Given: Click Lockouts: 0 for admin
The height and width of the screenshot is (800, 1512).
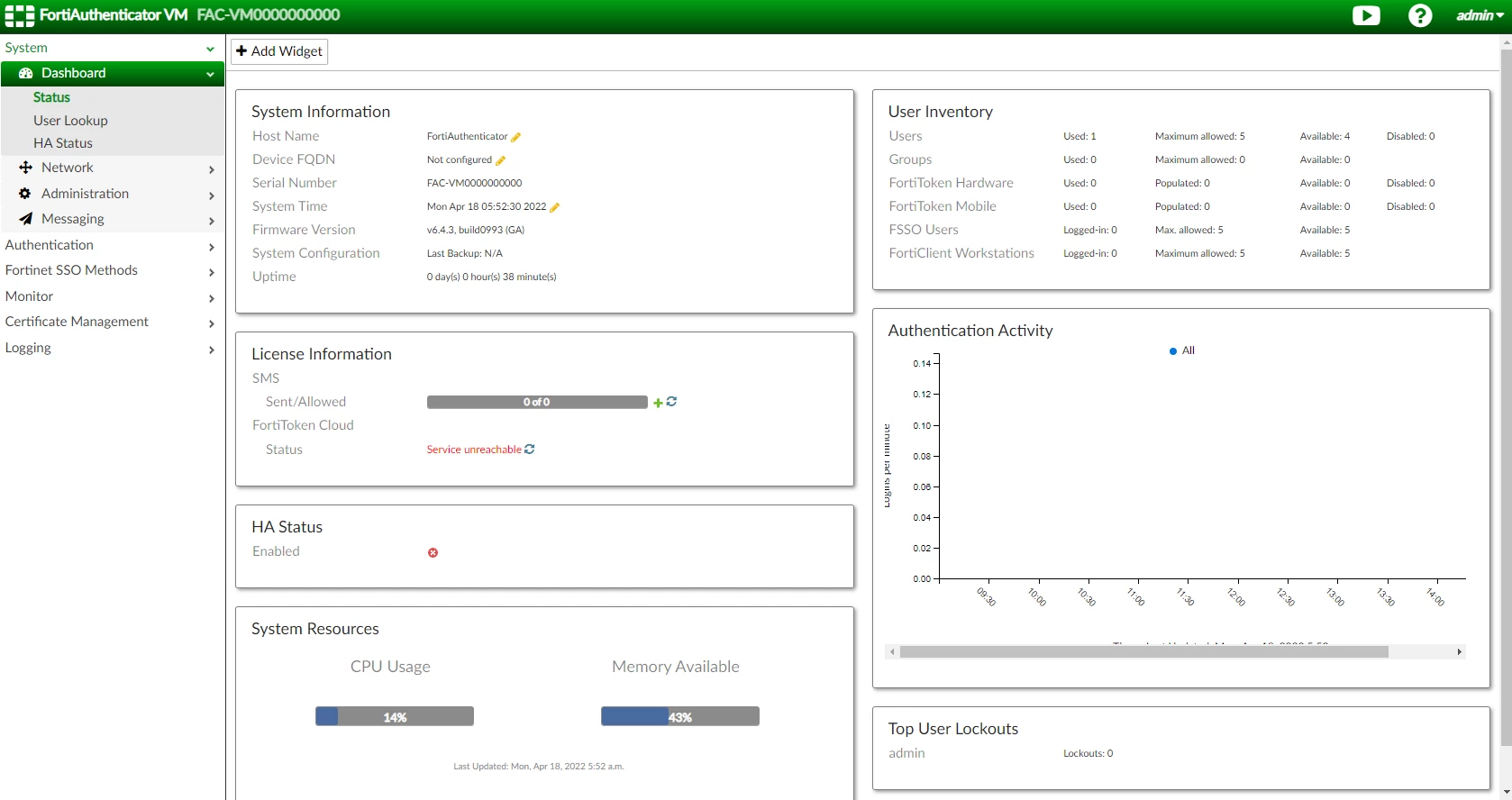Looking at the screenshot, I should click(x=1088, y=753).
